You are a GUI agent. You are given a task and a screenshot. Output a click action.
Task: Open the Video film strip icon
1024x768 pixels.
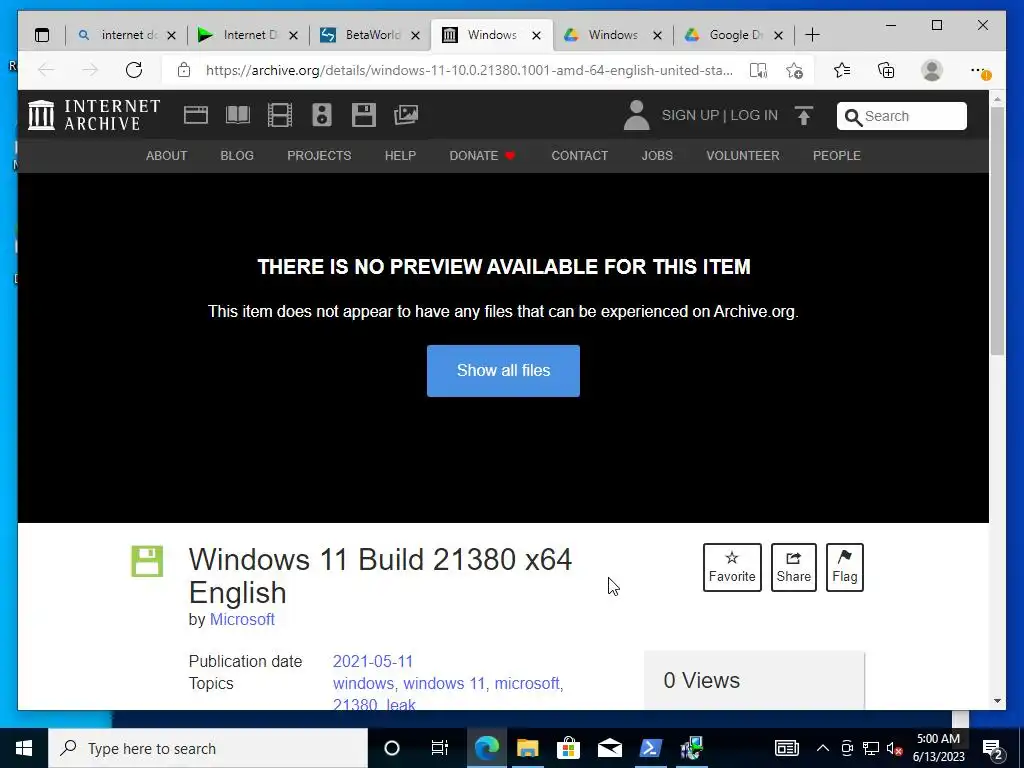point(280,115)
